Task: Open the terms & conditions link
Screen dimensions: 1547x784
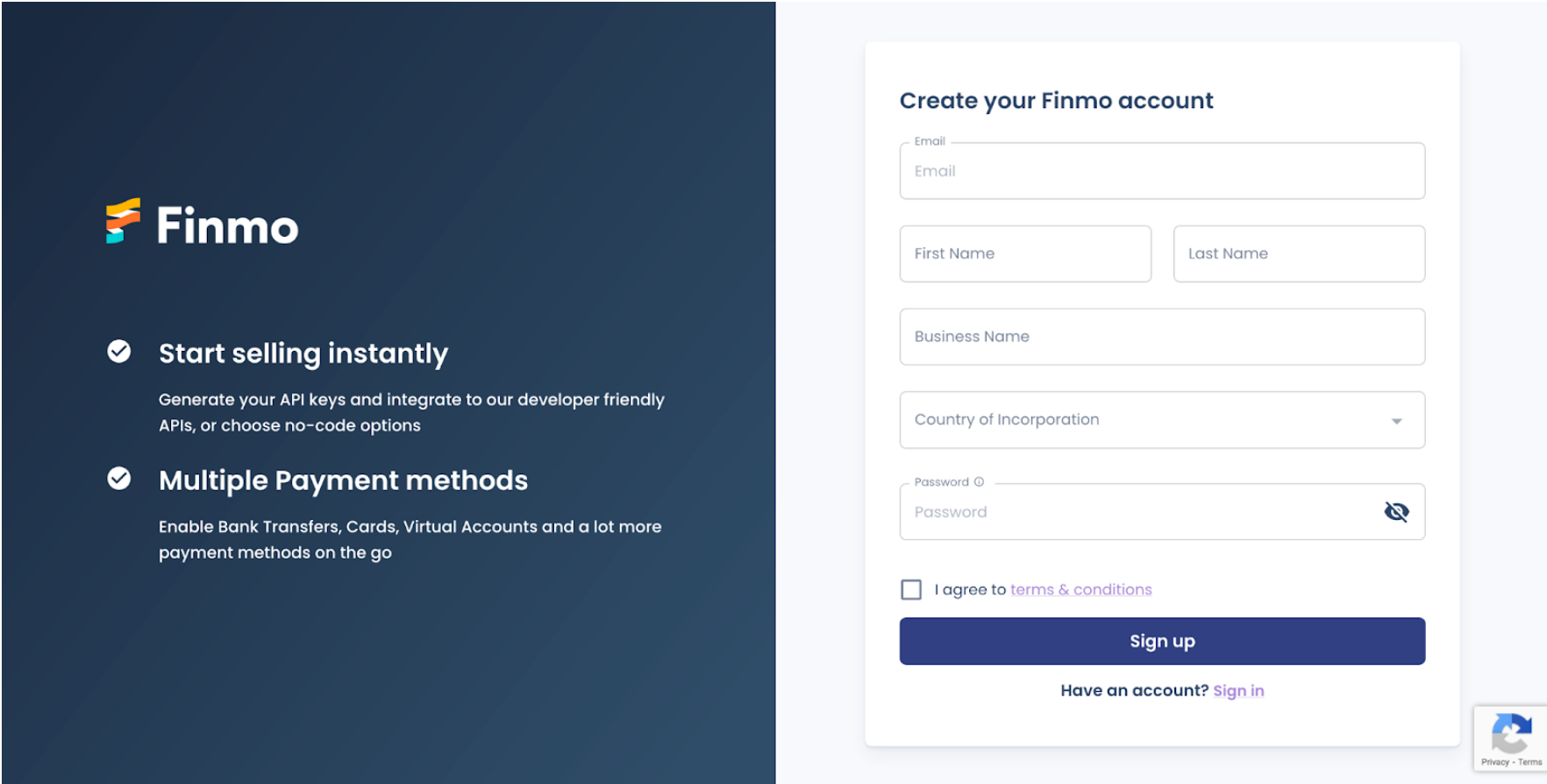Action: tap(1080, 589)
